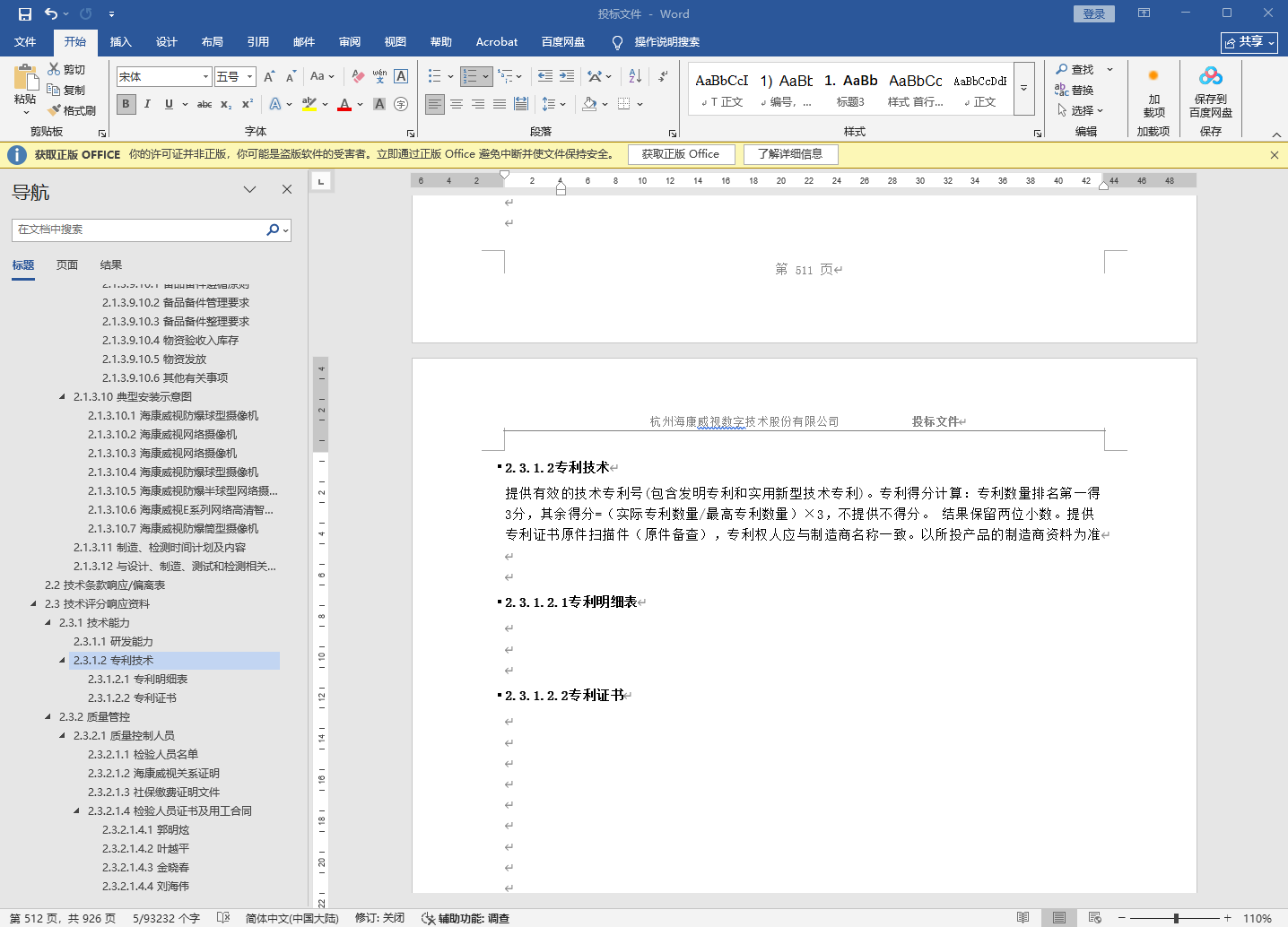Center-align the paragraph

(x=457, y=104)
